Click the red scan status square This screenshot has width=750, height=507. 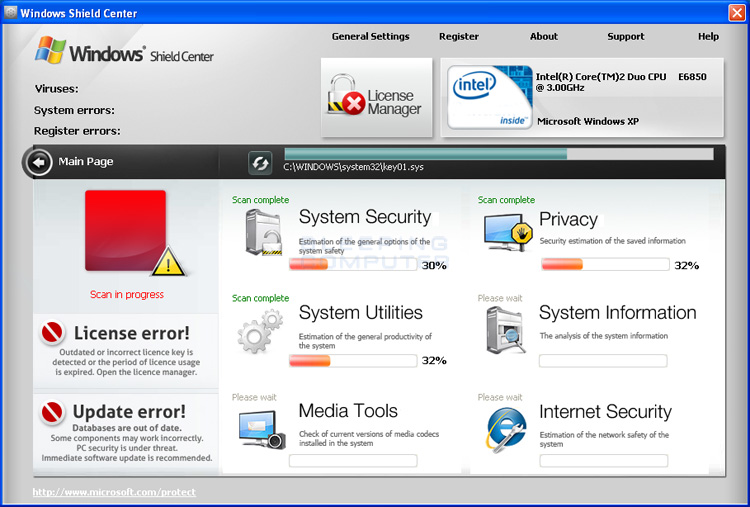click(x=126, y=231)
